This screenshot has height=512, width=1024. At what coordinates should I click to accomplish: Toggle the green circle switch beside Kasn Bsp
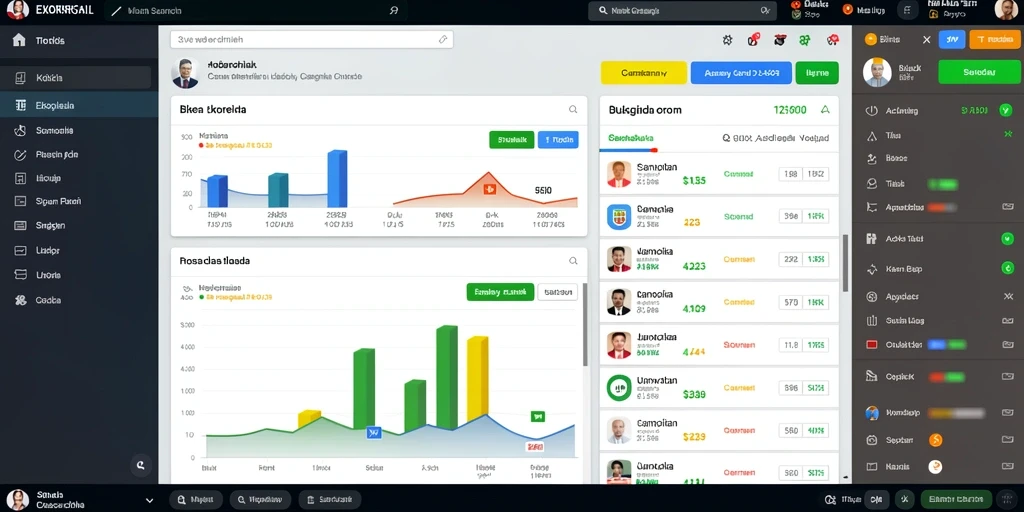[1007, 268]
